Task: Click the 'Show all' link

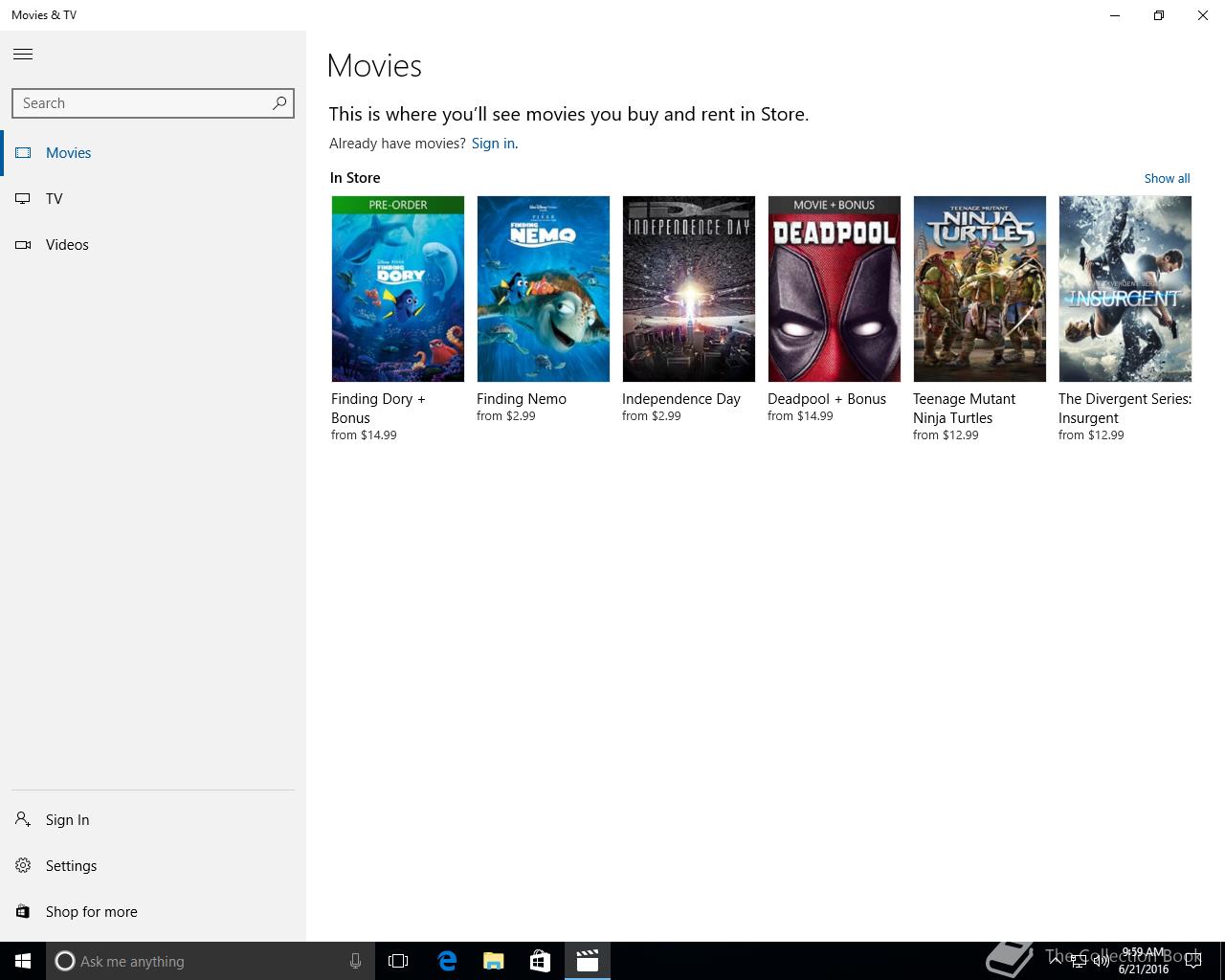Action: pos(1167,178)
